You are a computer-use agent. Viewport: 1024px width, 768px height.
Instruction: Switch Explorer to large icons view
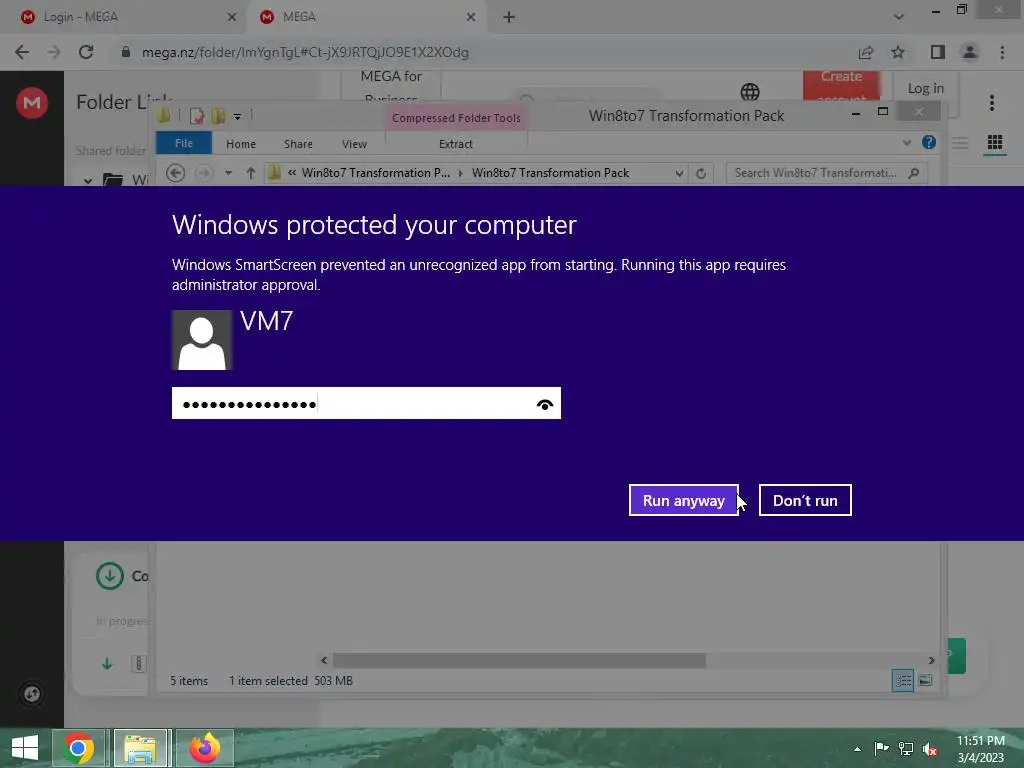(x=925, y=680)
